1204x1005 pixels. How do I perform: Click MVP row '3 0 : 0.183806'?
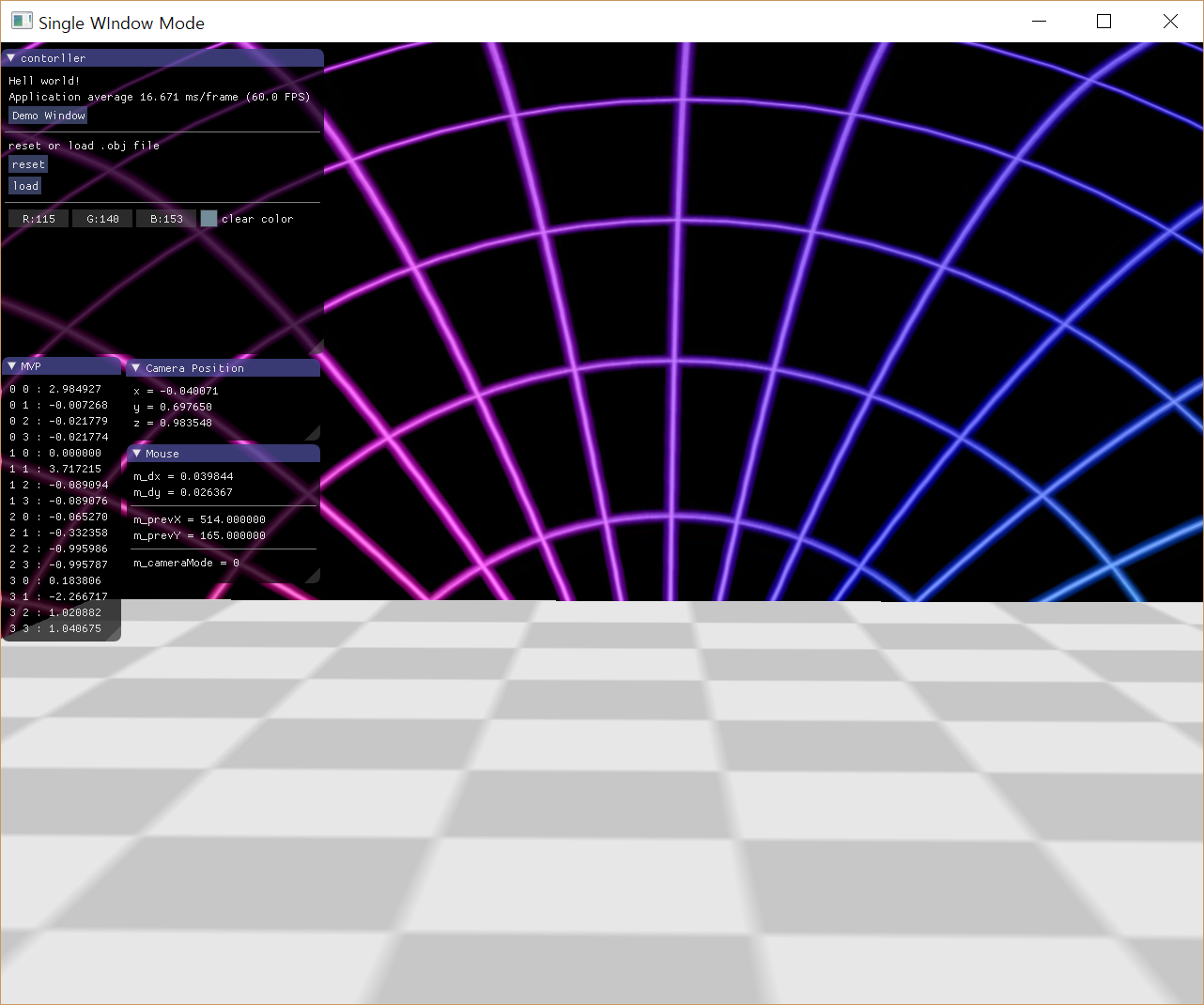click(x=55, y=580)
